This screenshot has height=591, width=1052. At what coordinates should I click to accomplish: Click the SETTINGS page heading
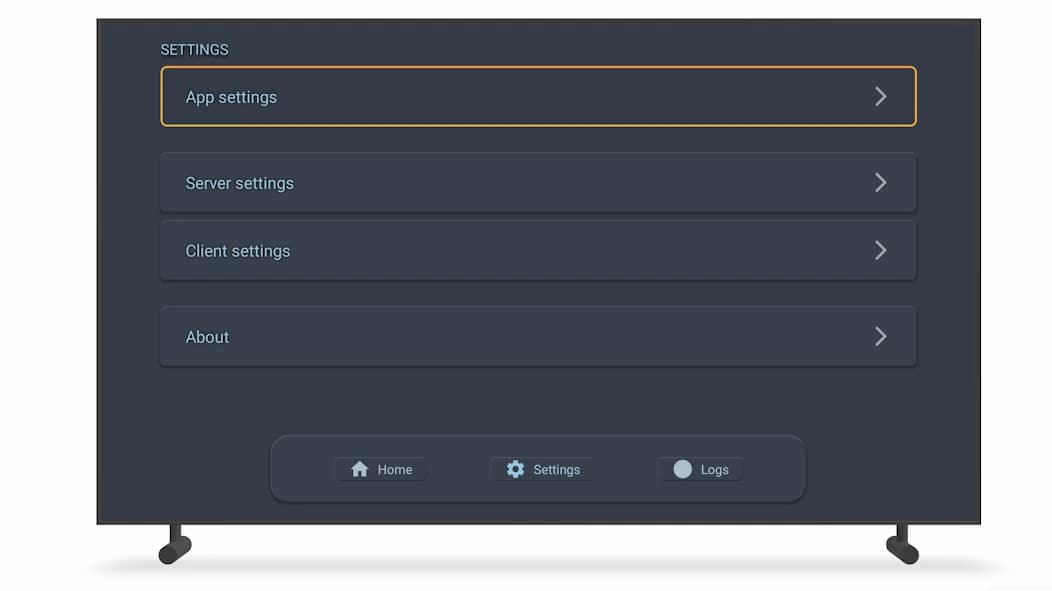194,49
